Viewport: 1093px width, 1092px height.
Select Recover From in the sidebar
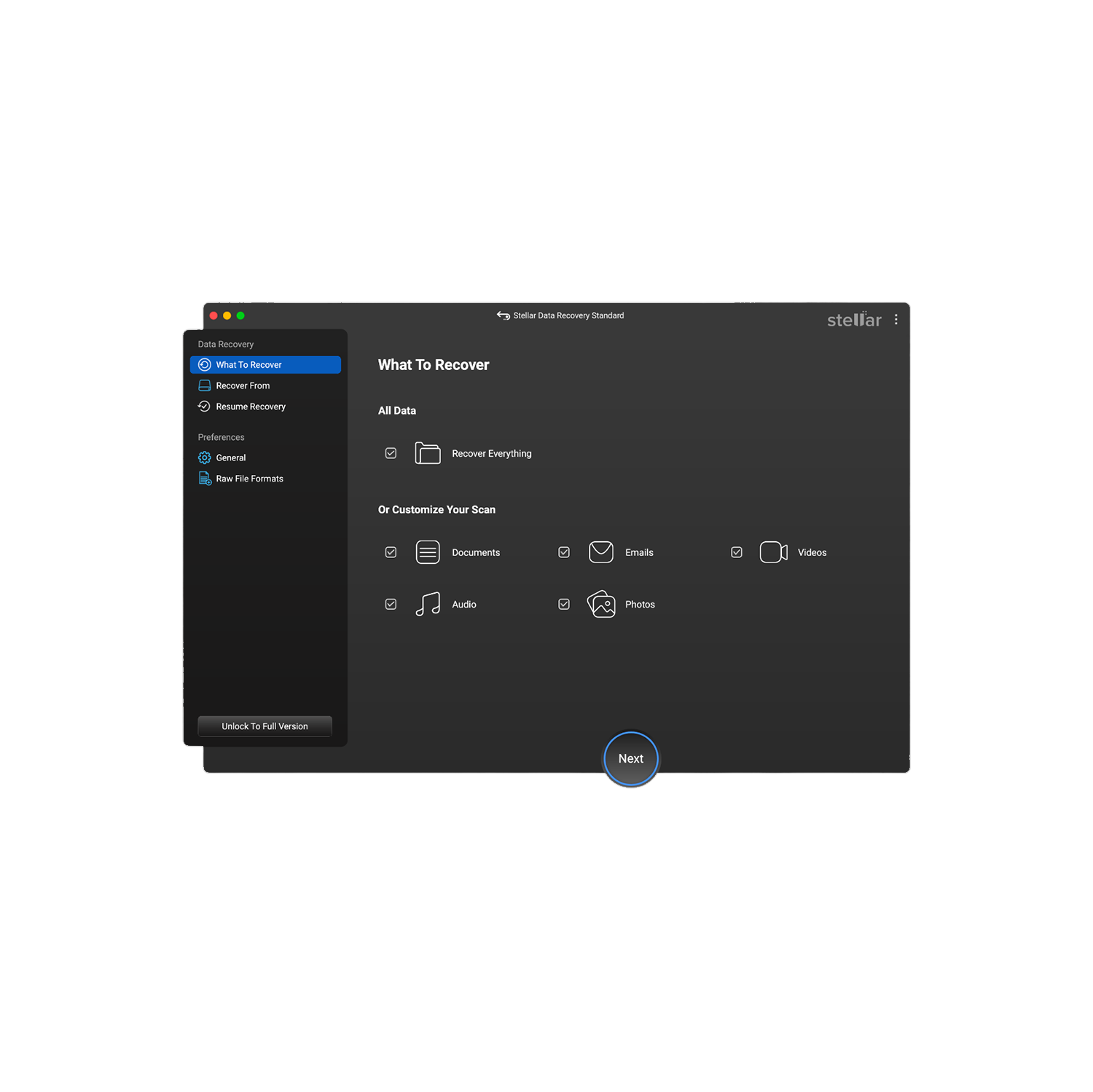coord(242,385)
